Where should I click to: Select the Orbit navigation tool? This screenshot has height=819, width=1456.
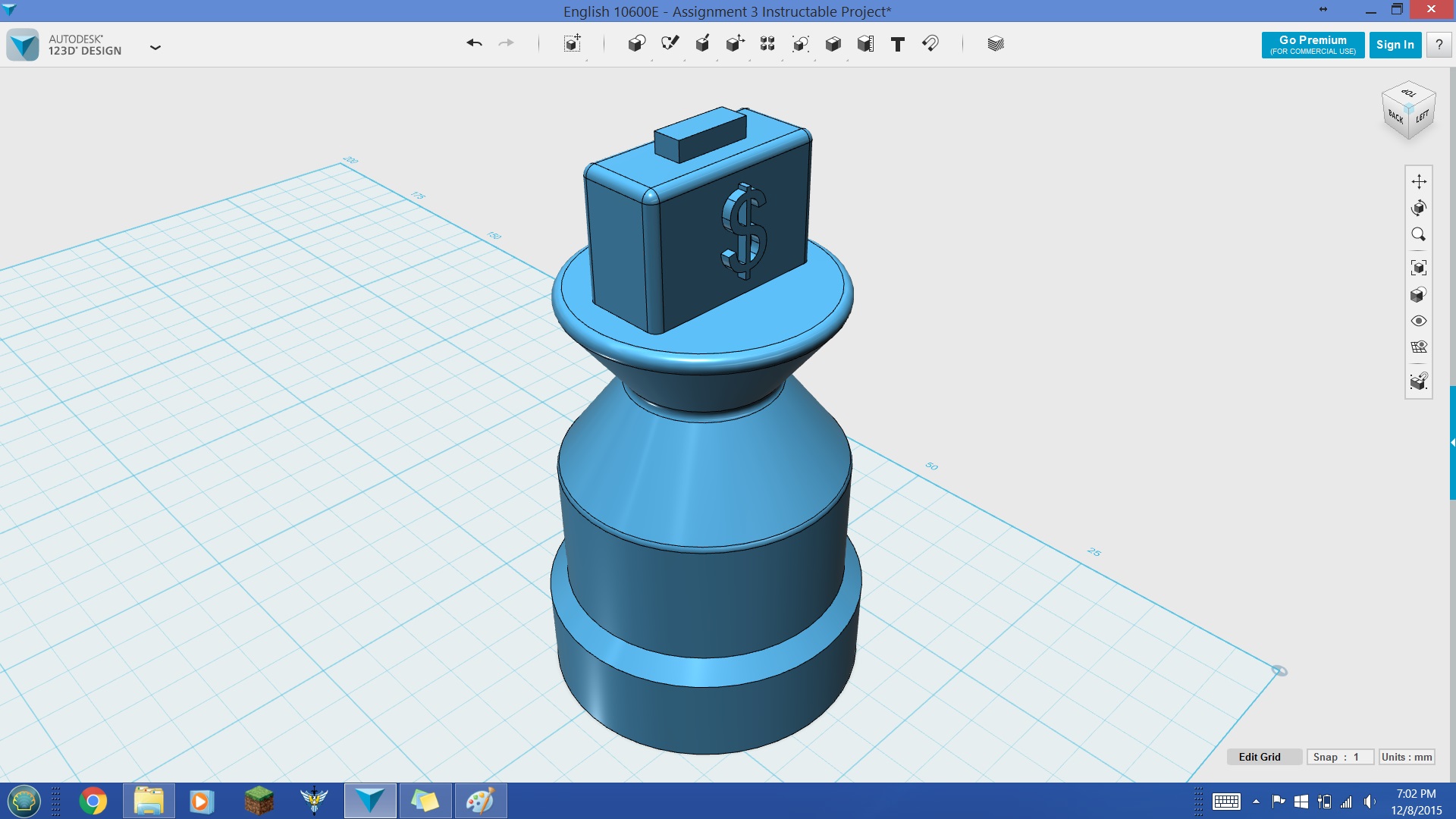[1419, 208]
